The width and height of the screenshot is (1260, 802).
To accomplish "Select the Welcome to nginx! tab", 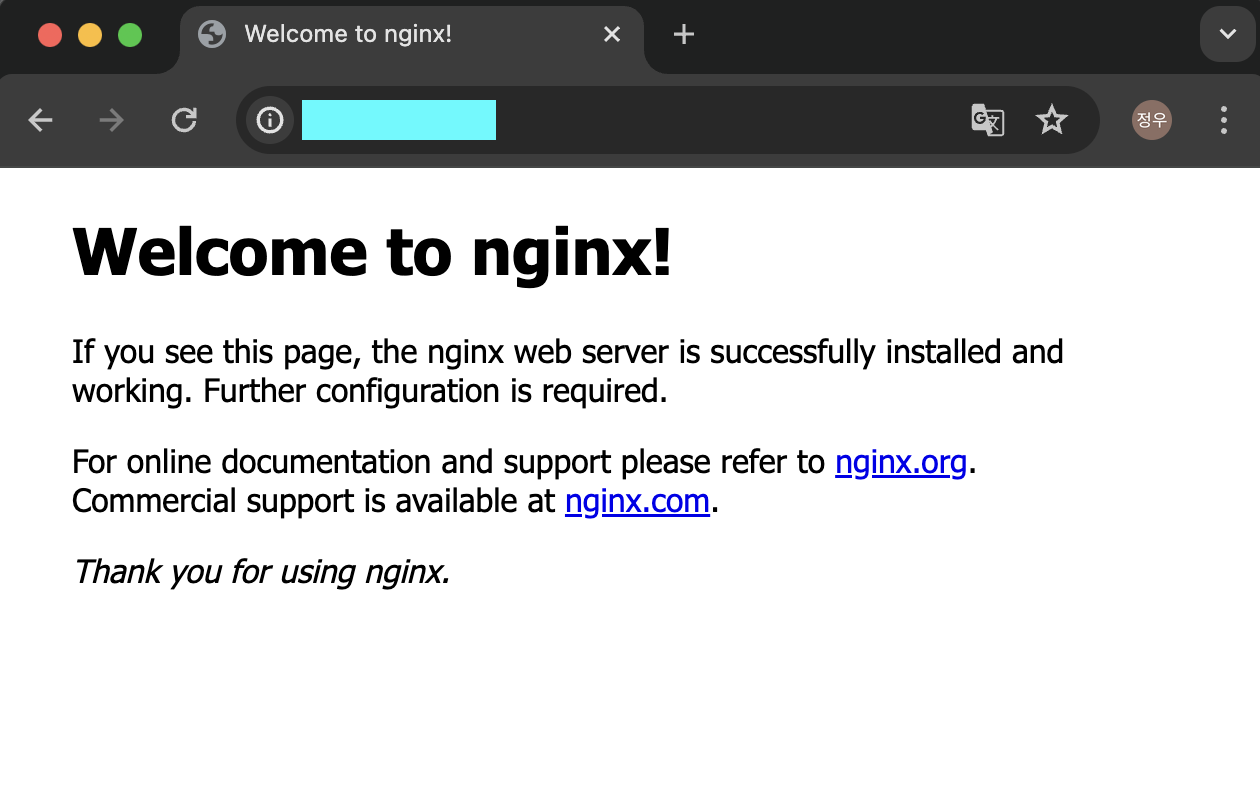I will pyautogui.click(x=412, y=40).
